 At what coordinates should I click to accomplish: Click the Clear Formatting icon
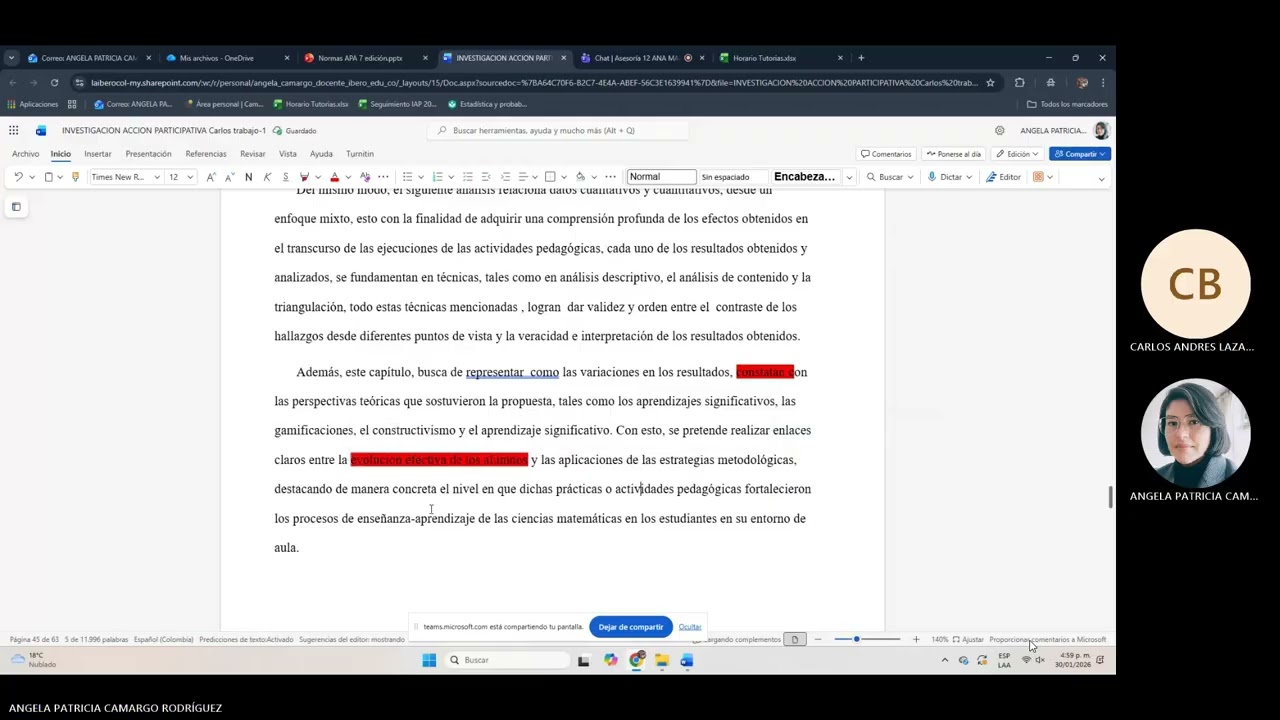point(365,177)
